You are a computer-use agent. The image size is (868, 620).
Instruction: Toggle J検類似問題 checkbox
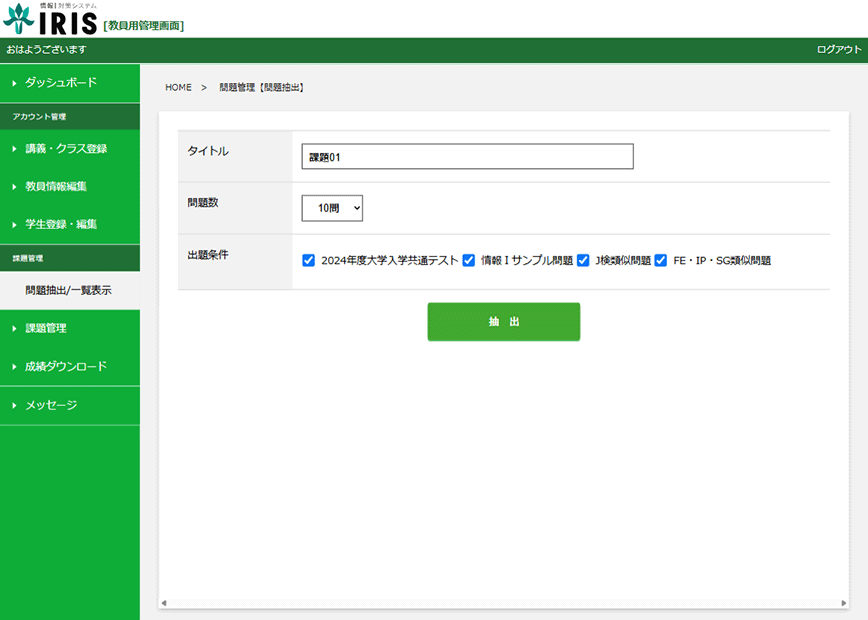pos(583,260)
